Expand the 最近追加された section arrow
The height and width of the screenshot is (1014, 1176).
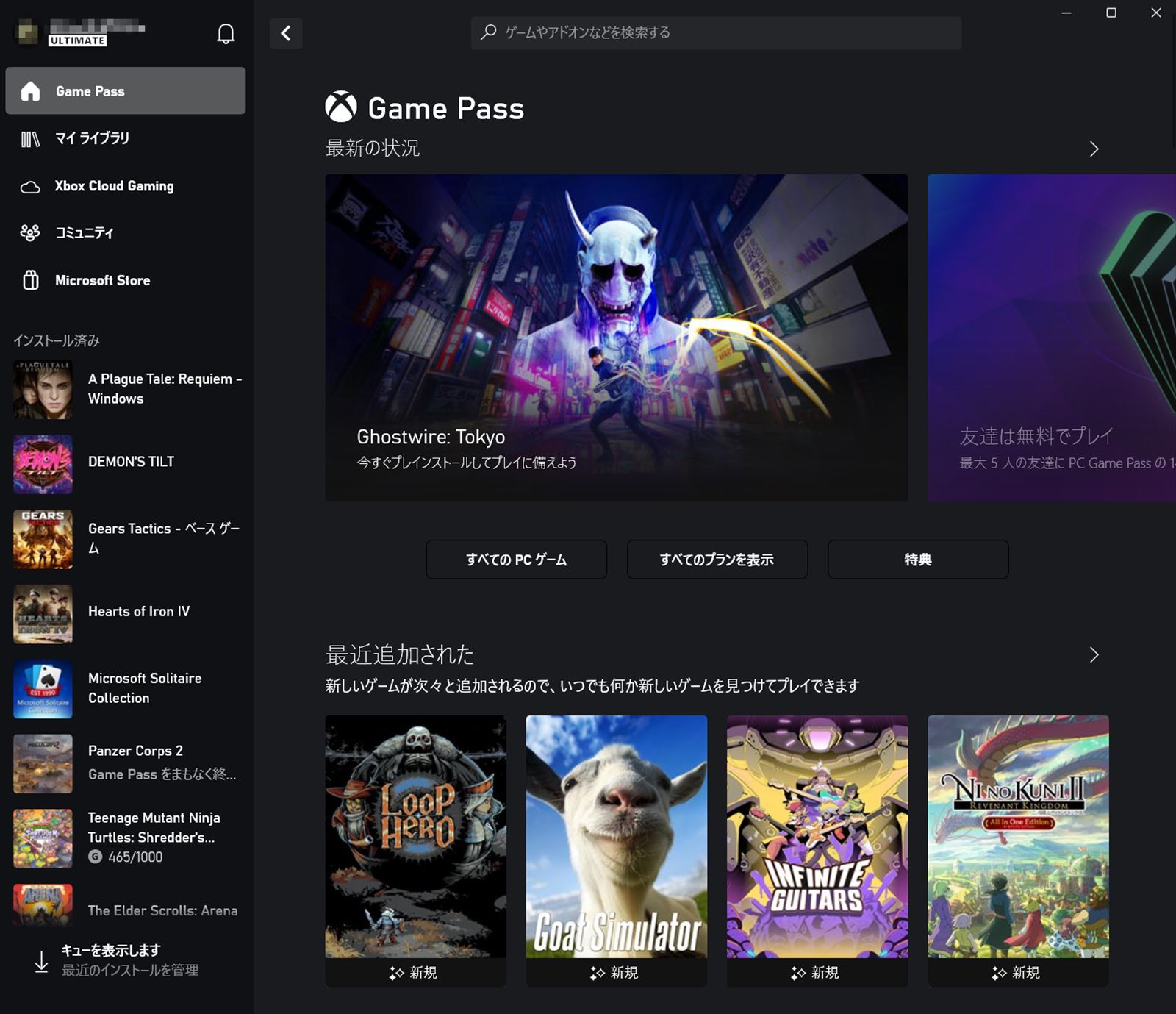tap(1094, 654)
